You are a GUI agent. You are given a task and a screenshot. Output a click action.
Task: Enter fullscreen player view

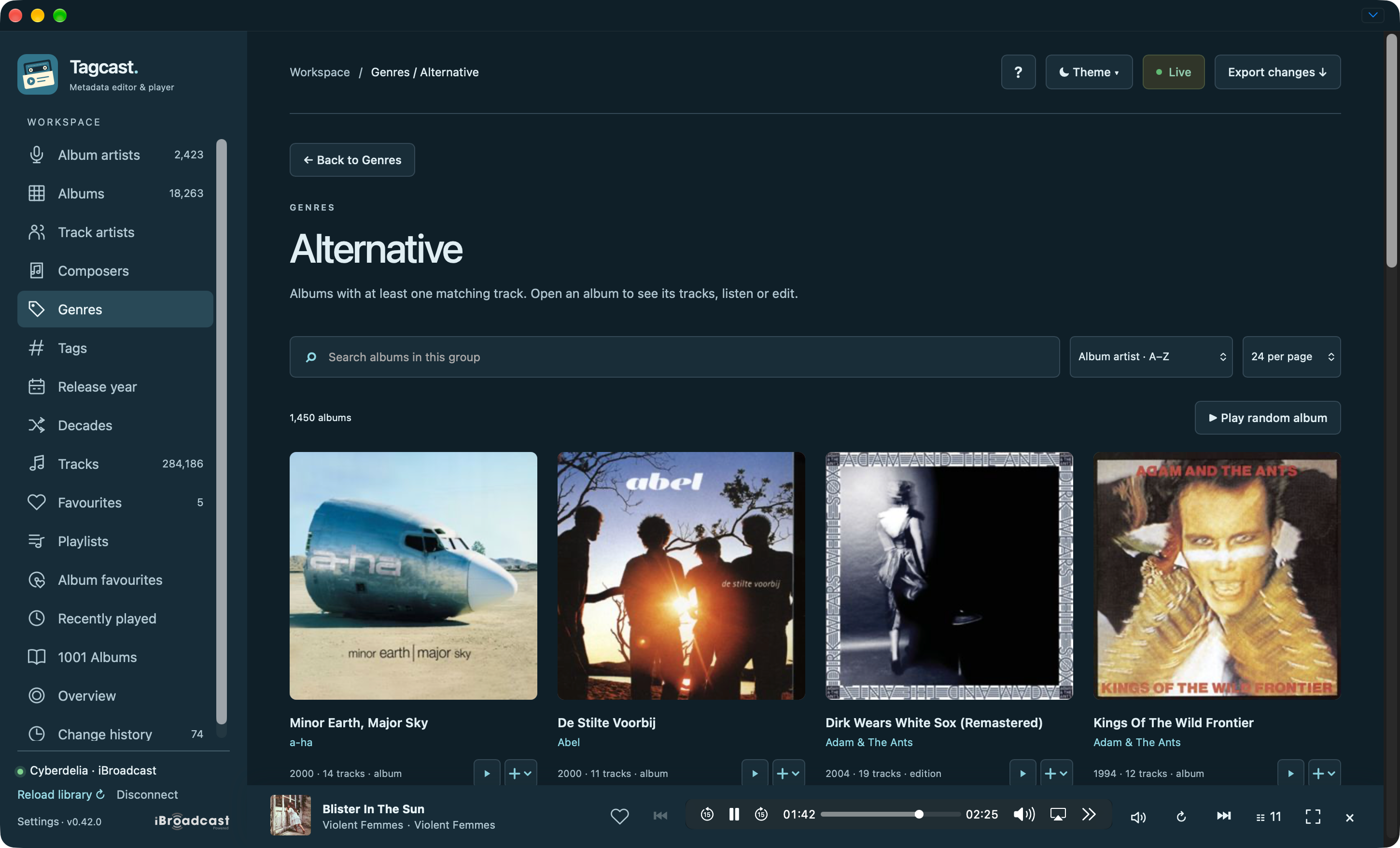coord(1313,817)
